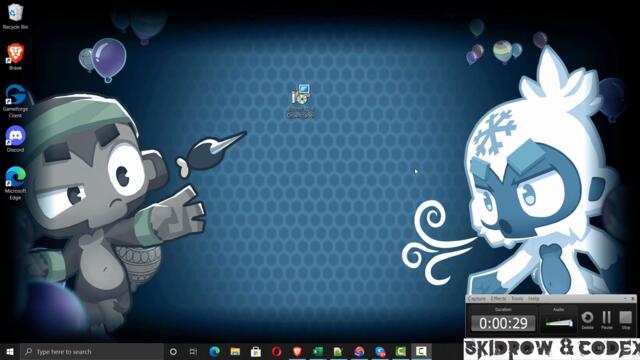Select the Microsoft Edge desktop shortcut

[x=16, y=183]
